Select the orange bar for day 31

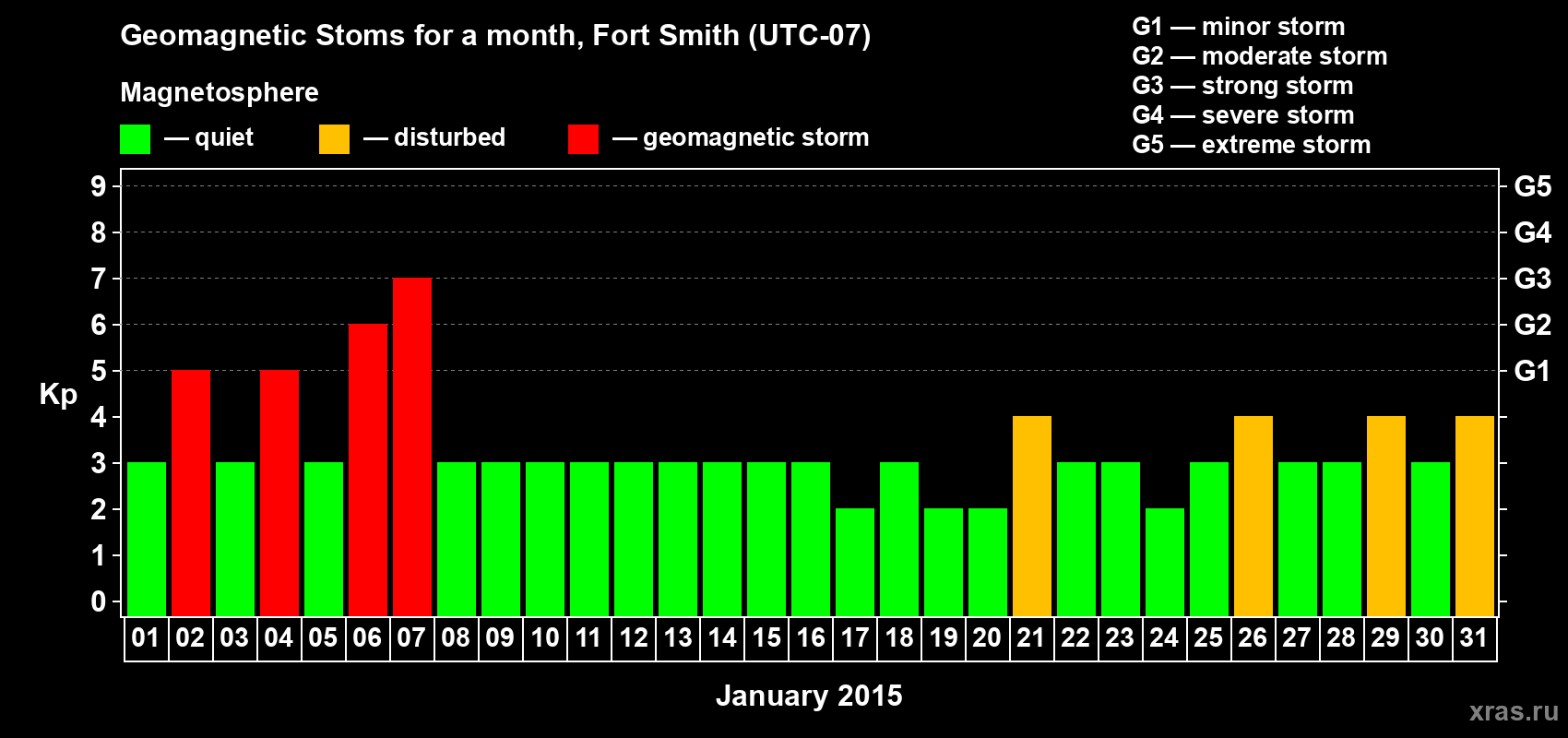[x=1475, y=517]
